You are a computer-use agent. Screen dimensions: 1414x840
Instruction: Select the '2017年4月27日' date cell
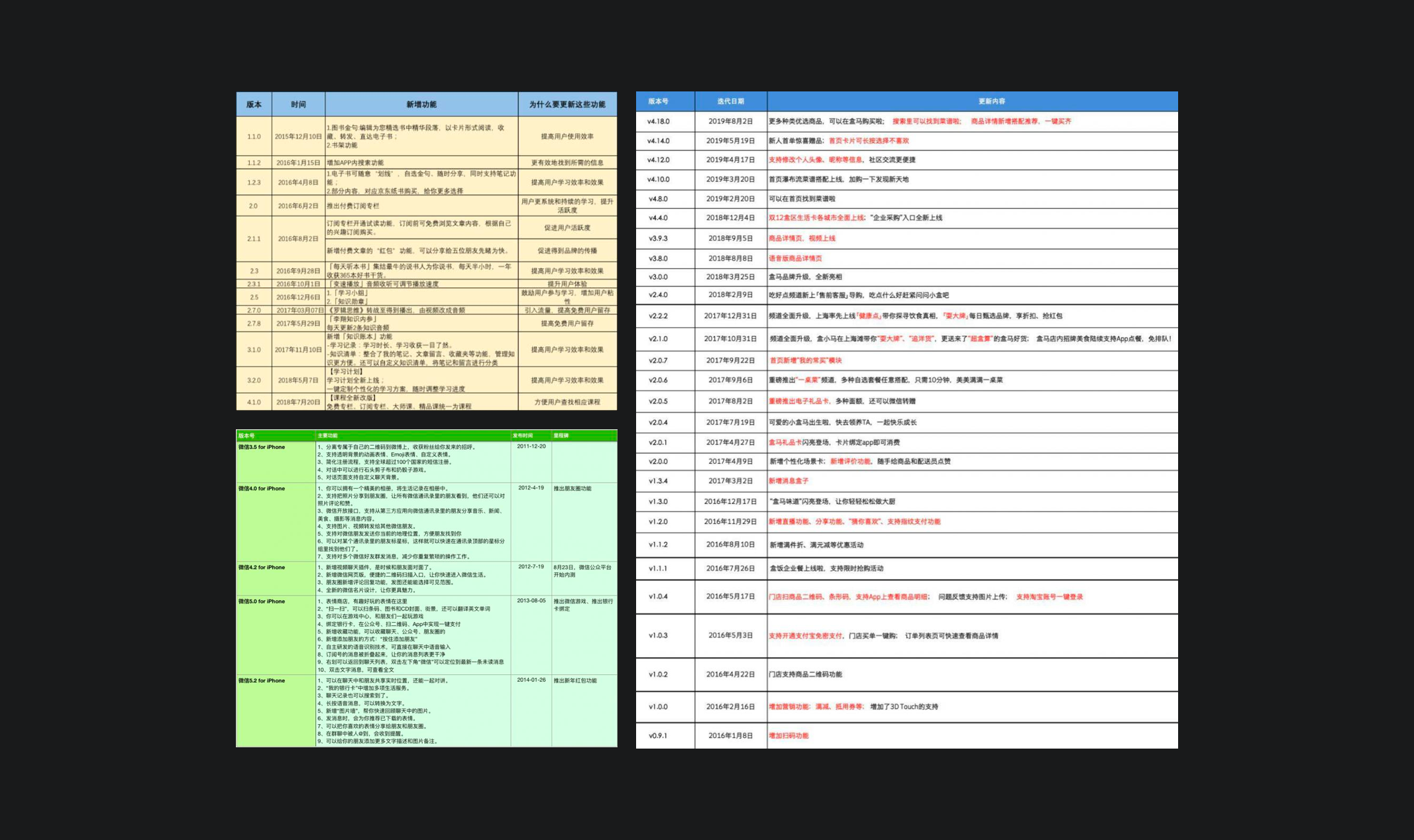(730, 443)
